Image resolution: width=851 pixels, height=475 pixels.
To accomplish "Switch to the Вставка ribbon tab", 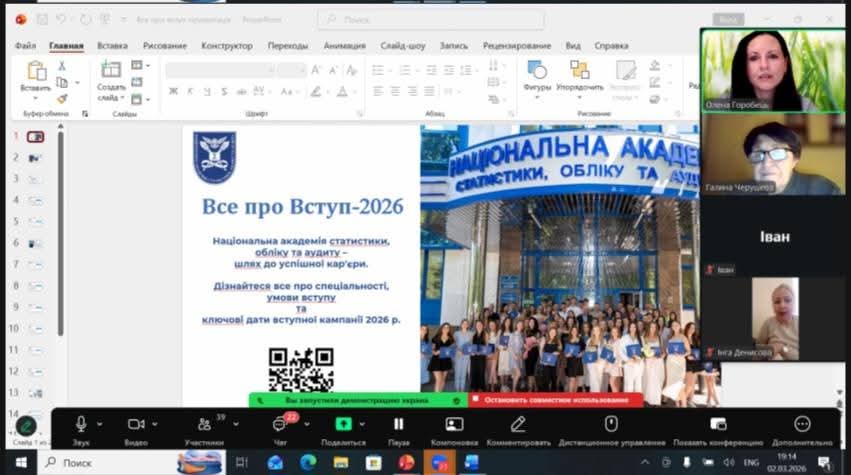I will (x=112, y=46).
